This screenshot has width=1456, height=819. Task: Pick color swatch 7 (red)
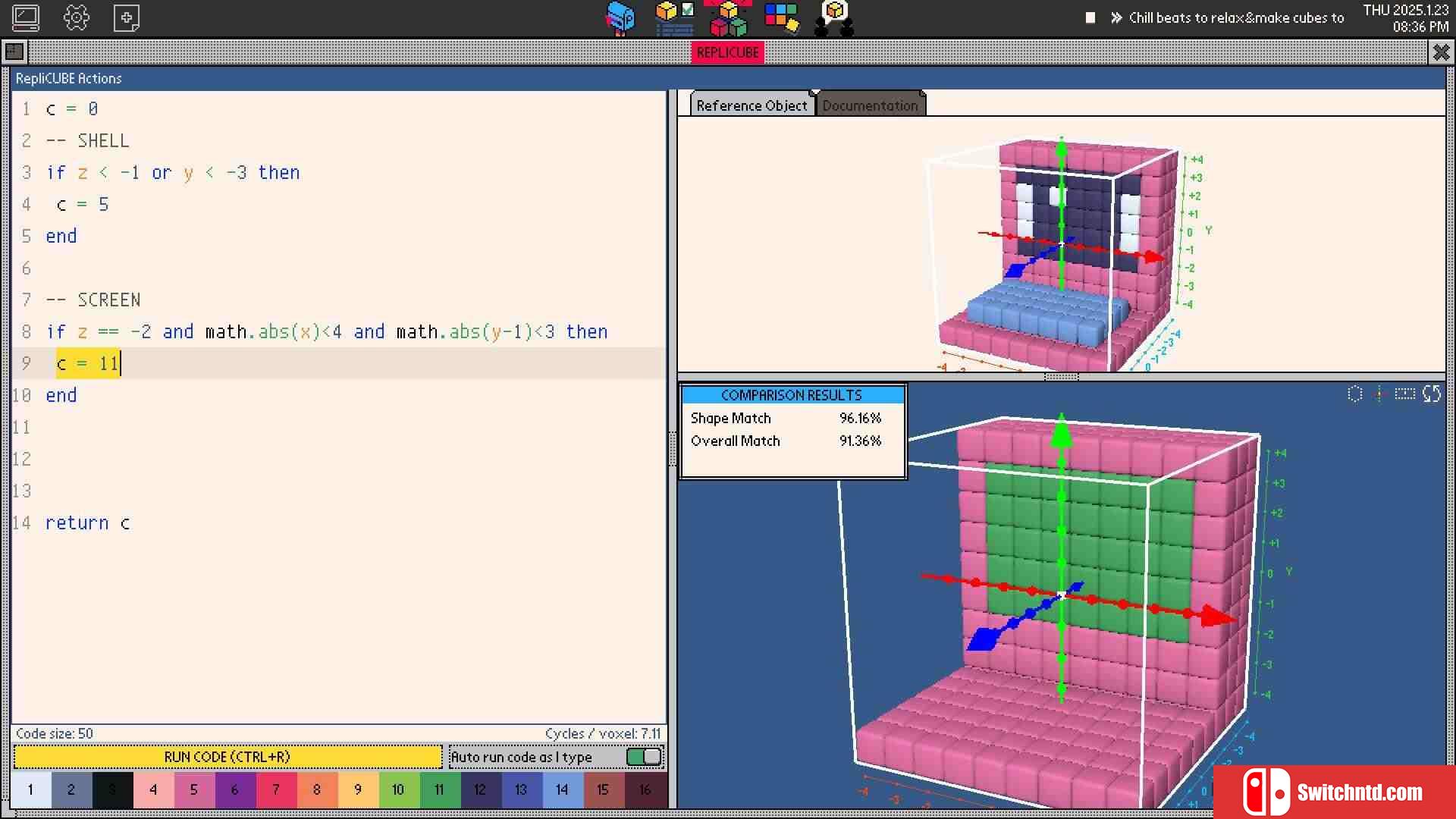[x=276, y=789]
